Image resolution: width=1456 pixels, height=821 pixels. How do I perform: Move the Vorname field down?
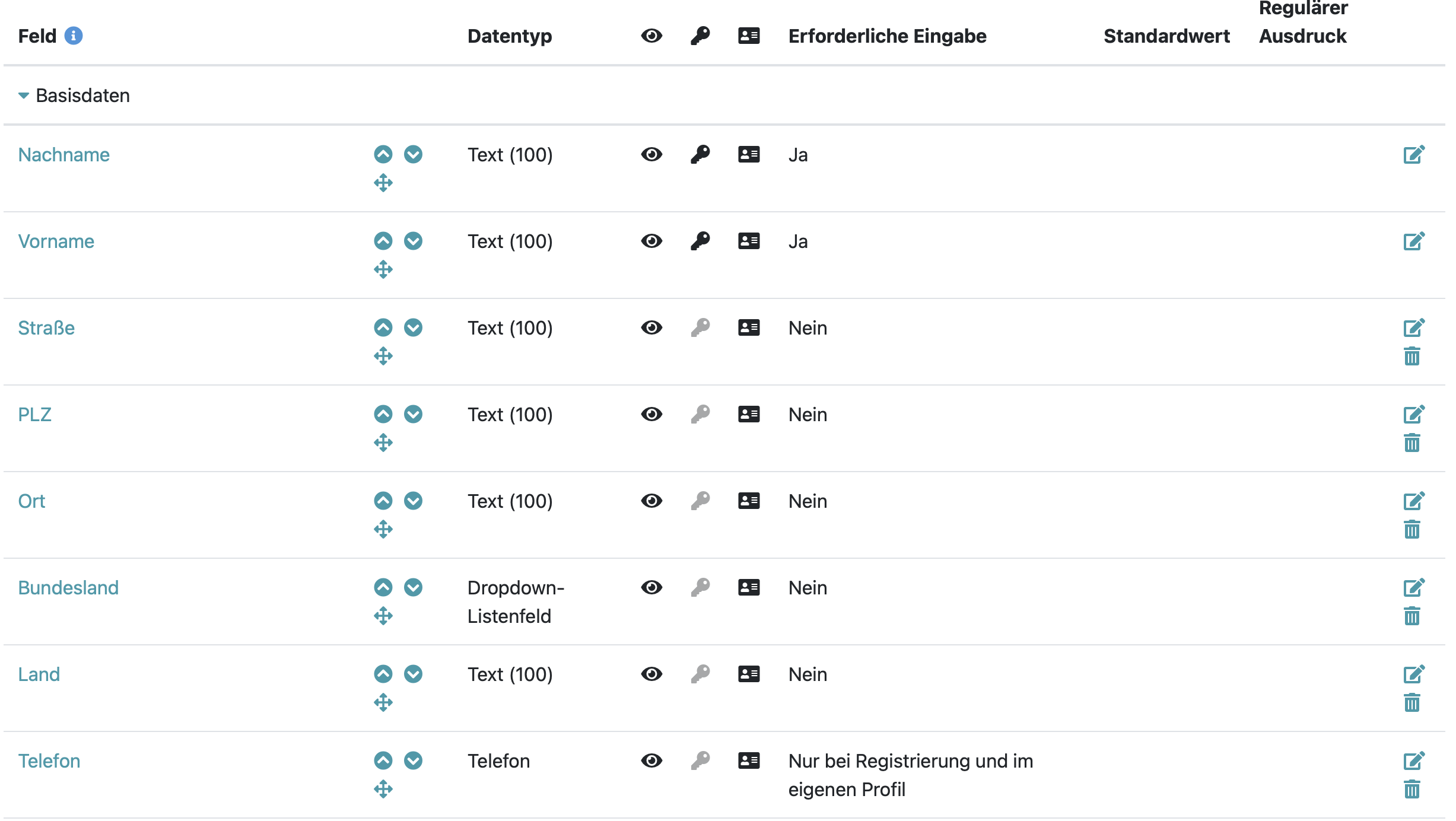coord(413,241)
